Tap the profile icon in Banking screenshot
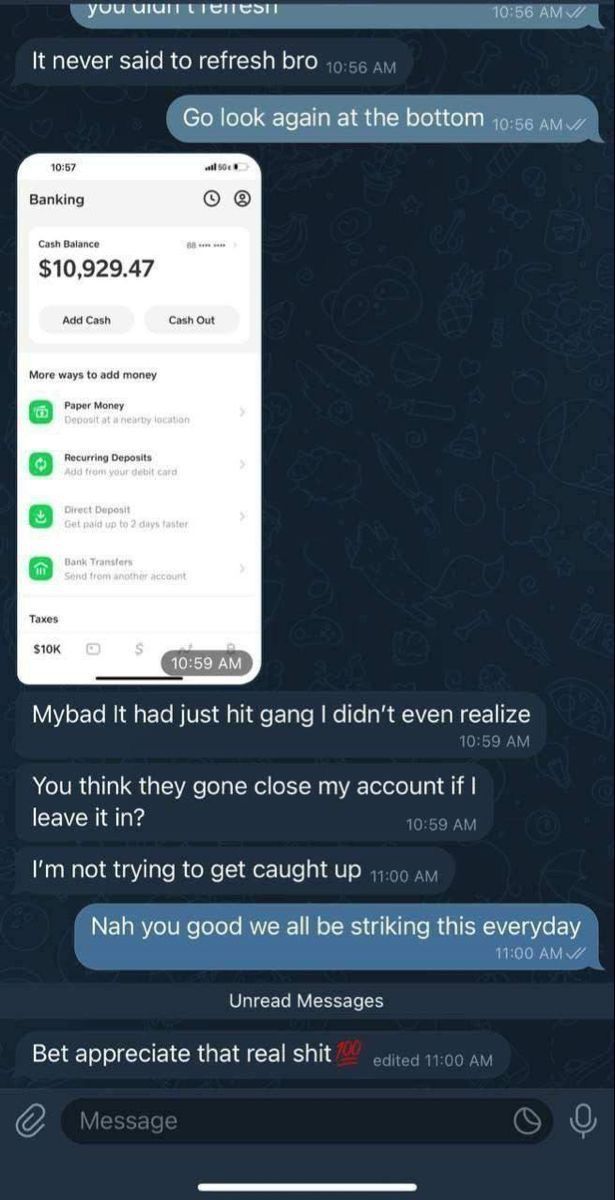Viewport: 615px width, 1200px height. (241, 199)
